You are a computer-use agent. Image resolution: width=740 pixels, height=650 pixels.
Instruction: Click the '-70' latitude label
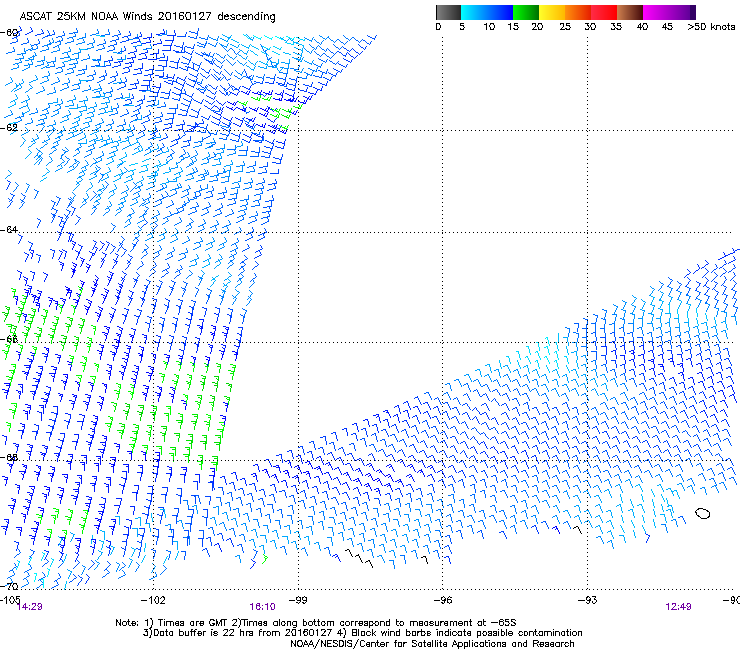(9, 586)
